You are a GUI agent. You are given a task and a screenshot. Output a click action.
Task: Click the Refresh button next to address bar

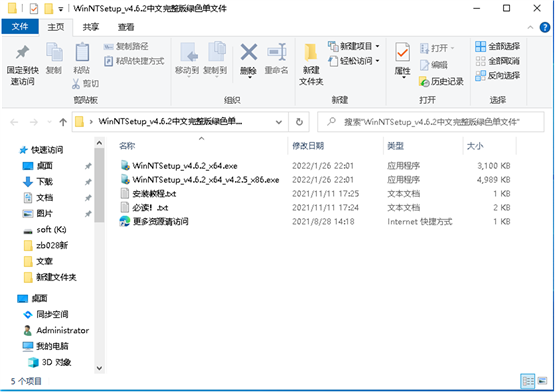point(299,122)
